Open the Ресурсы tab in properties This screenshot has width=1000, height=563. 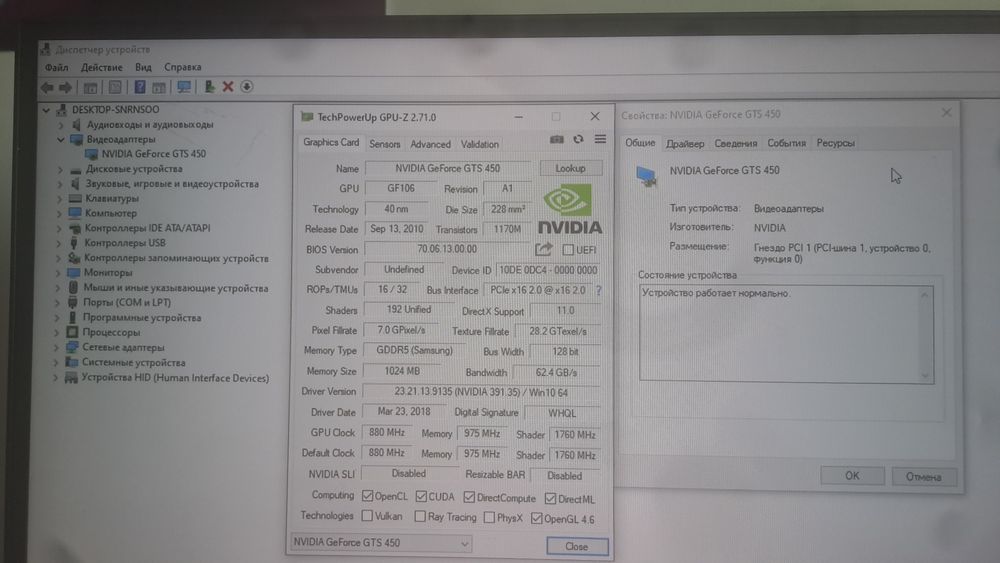[x=835, y=143]
